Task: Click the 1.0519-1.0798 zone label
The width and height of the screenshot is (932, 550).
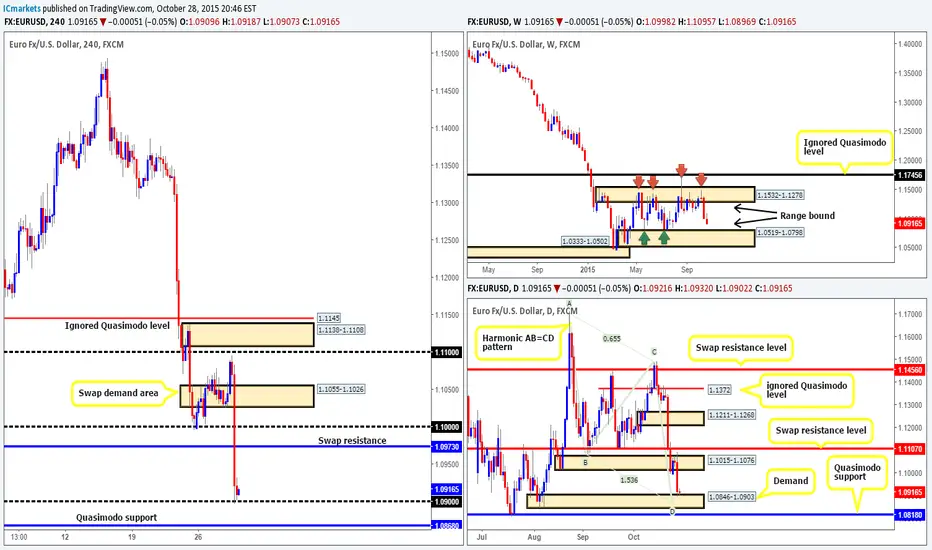Action: [x=780, y=232]
